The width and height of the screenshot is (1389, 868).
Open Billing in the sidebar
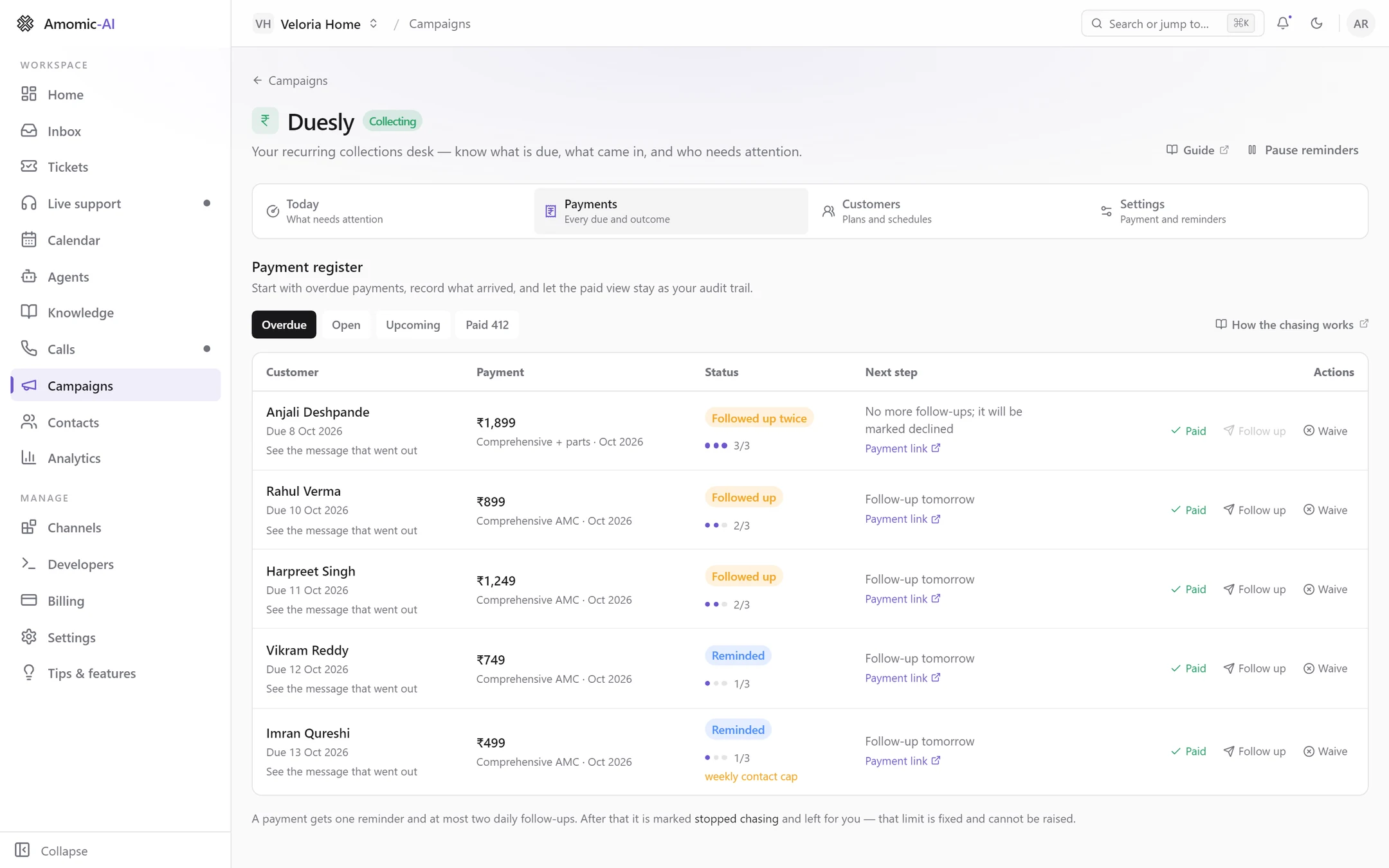[x=116, y=601]
